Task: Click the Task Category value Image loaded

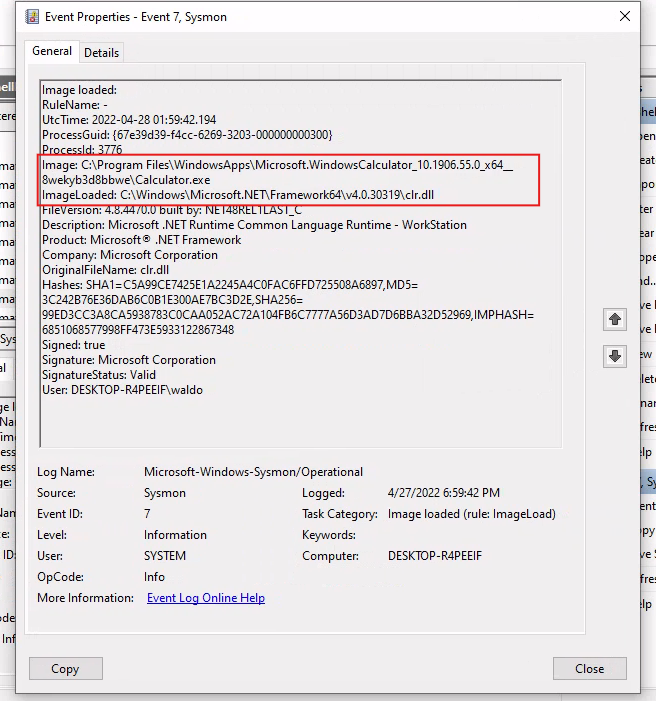Action: pyautogui.click(x=472, y=514)
